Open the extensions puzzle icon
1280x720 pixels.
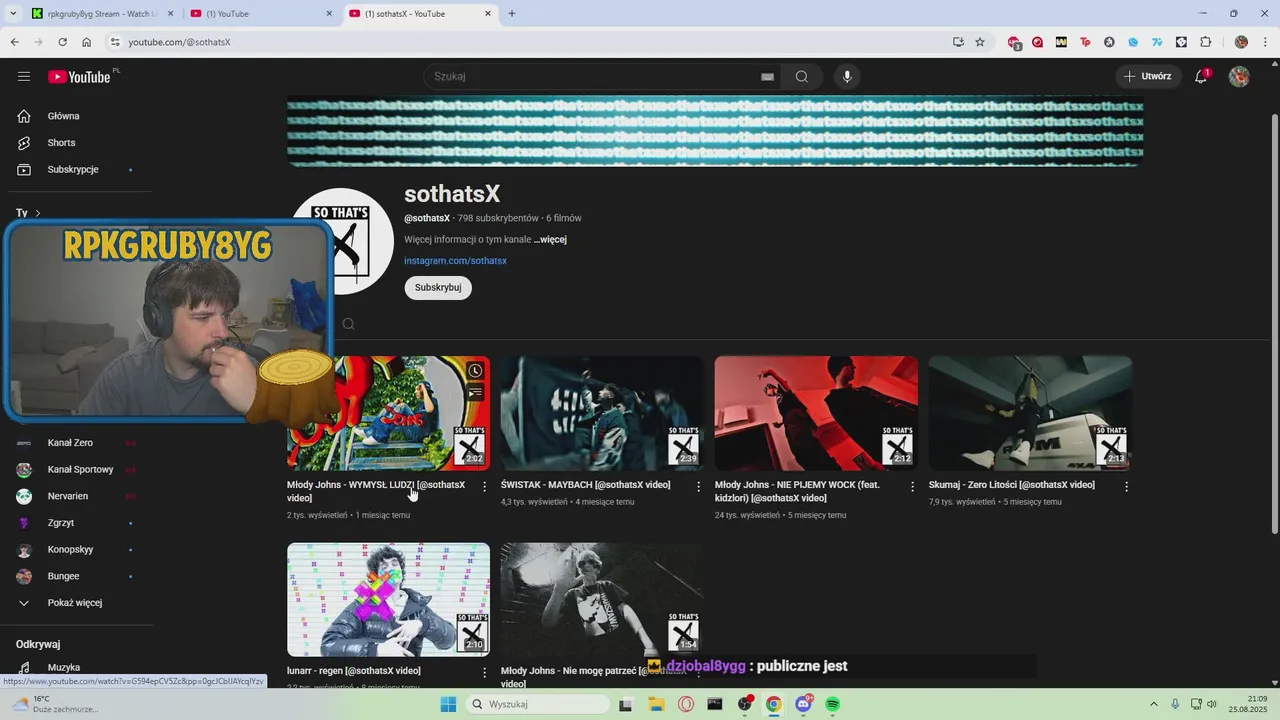pos(1205,42)
